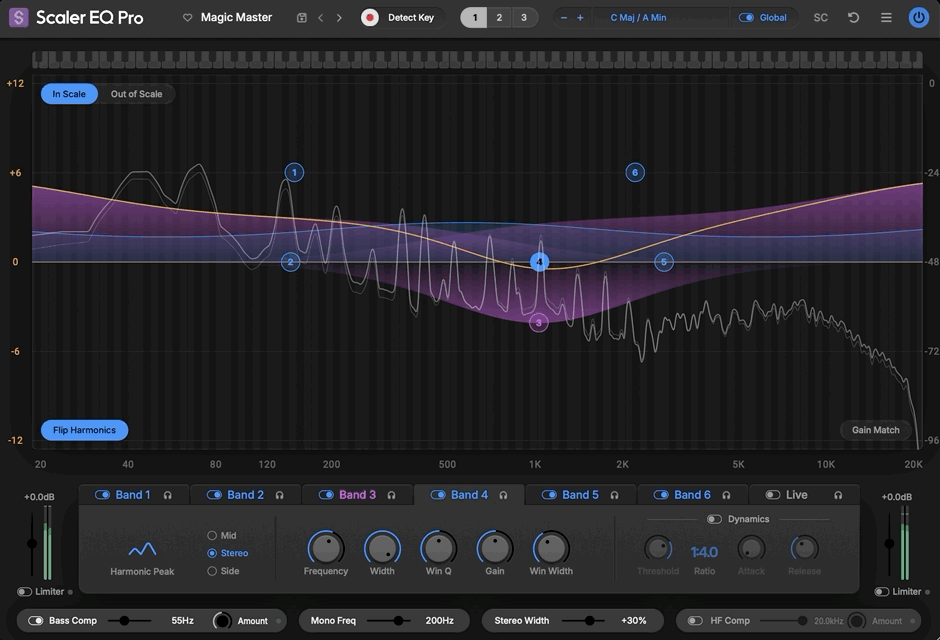Select EQ state 2
This screenshot has width=940, height=640.
[x=499, y=18]
